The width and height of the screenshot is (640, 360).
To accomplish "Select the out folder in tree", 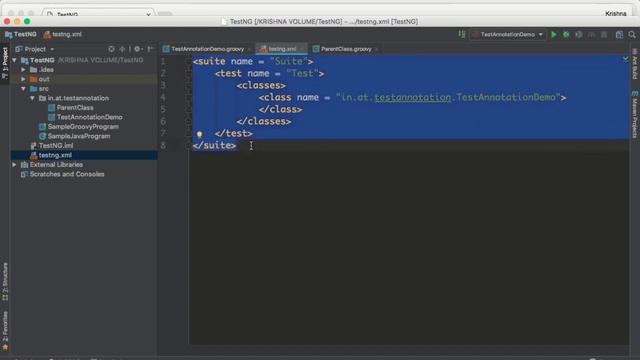I will point(44,79).
